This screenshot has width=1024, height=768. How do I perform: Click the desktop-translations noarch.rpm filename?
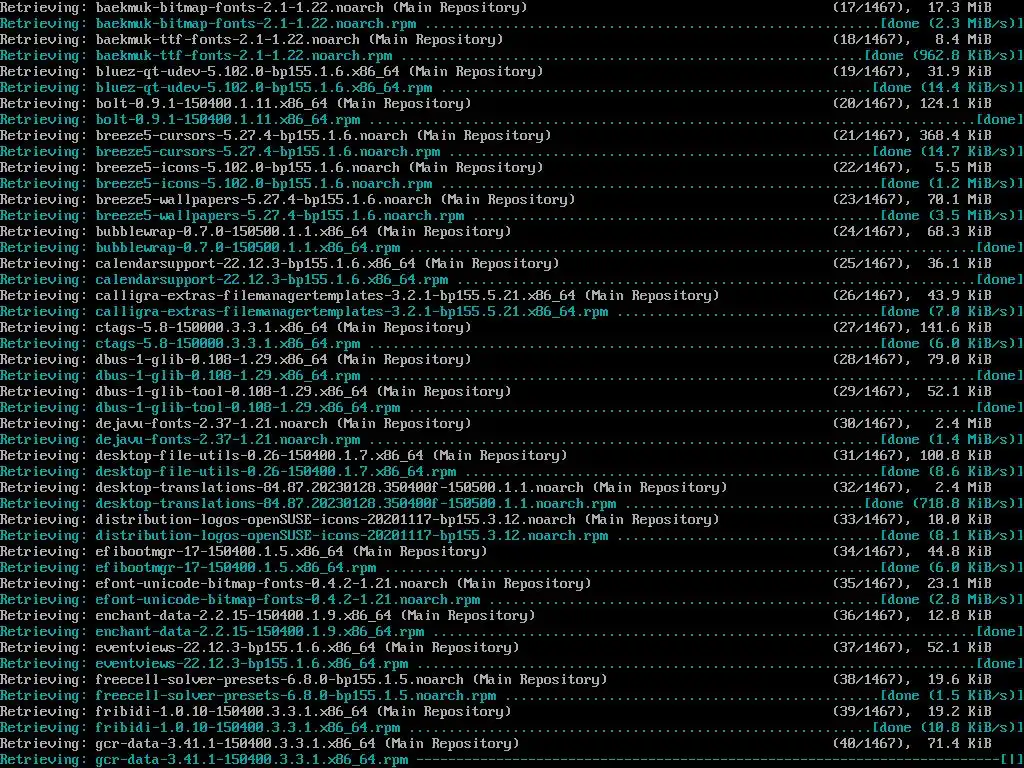click(356, 504)
